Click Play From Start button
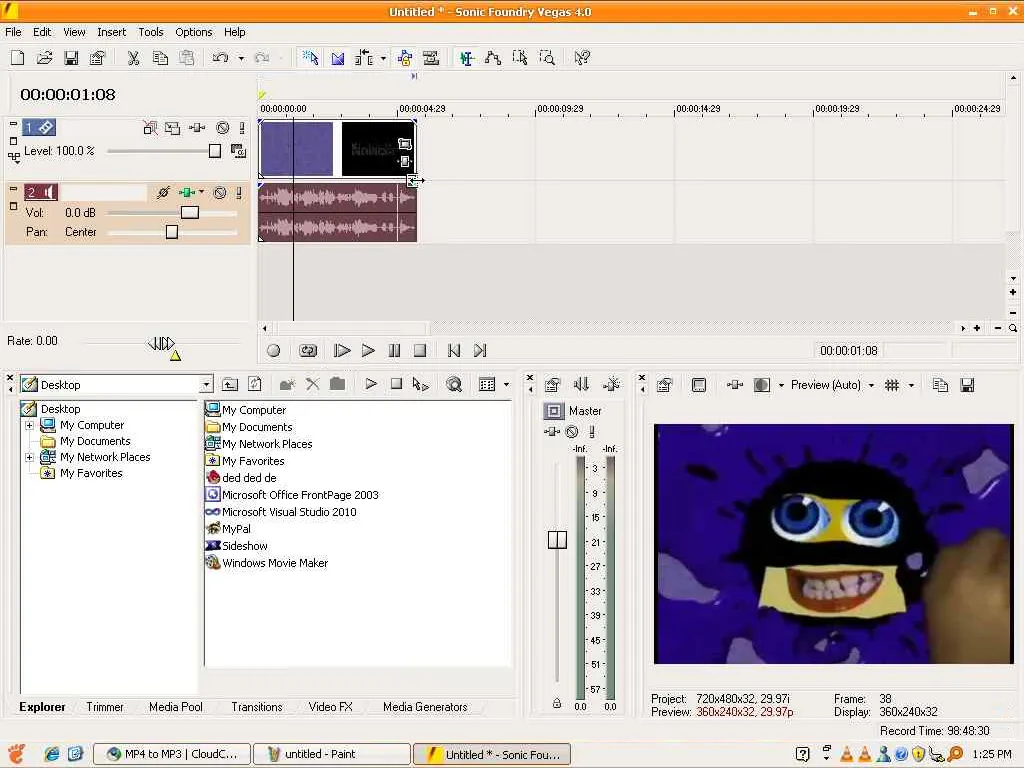The width and height of the screenshot is (1024, 768). [x=342, y=351]
